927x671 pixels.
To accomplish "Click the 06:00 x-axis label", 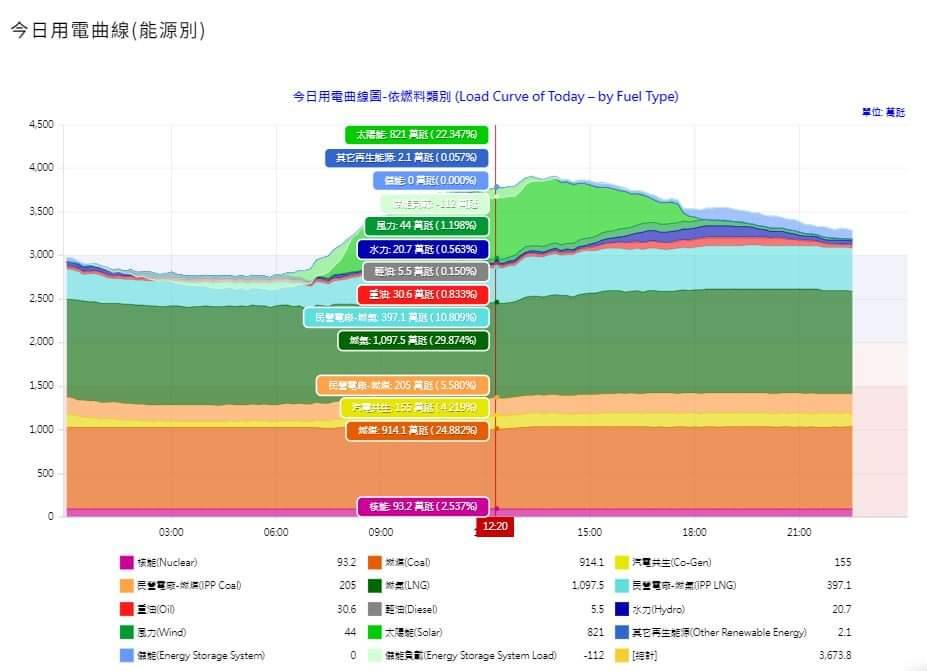I will (x=276, y=532).
